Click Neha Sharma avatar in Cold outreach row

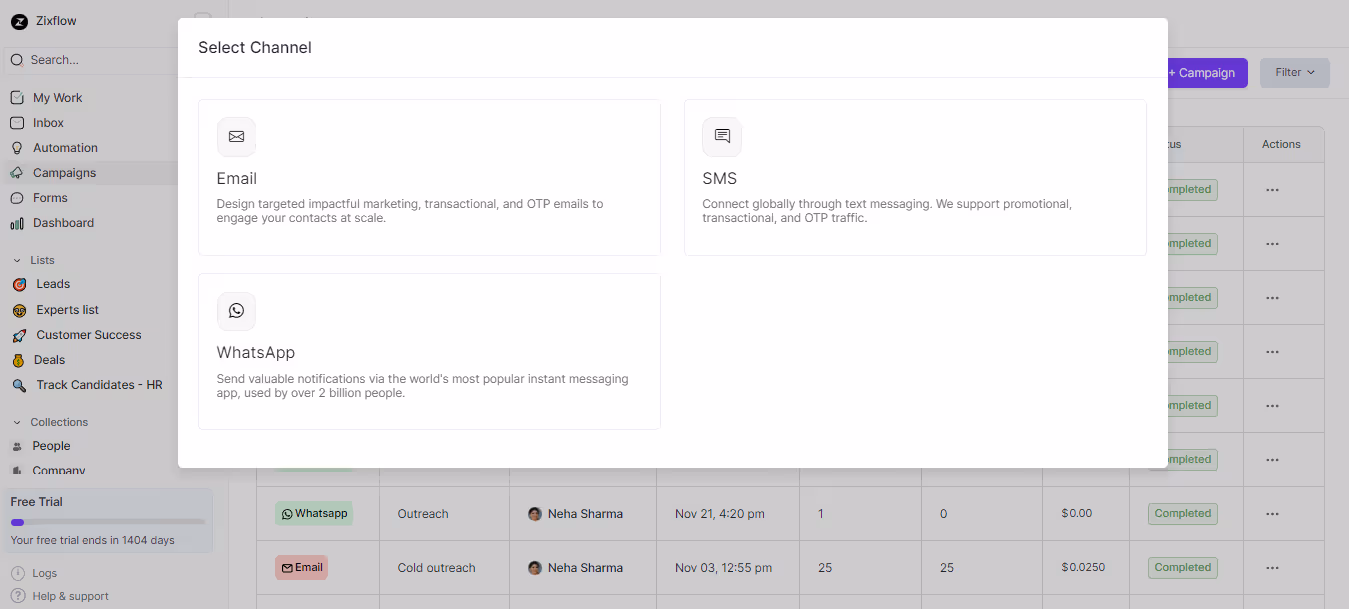(535, 568)
